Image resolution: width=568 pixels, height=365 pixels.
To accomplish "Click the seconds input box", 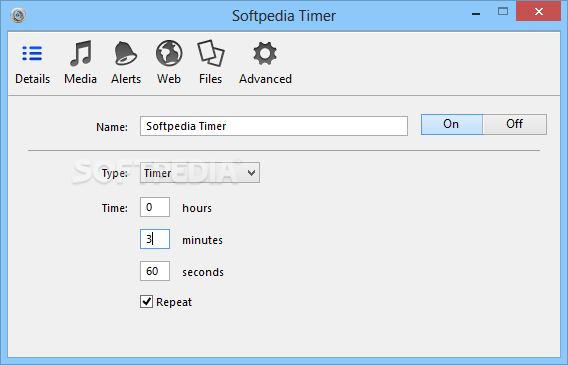I will [155, 271].
